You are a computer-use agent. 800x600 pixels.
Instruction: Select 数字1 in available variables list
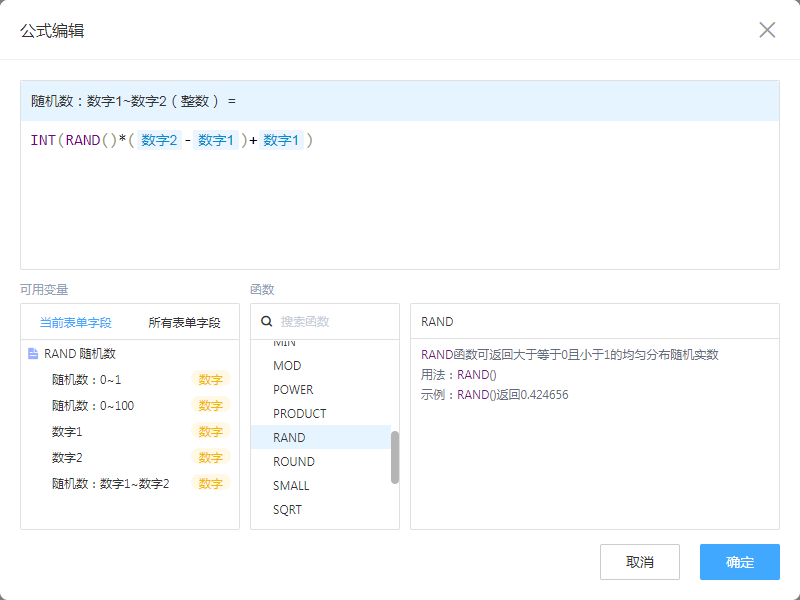coord(67,431)
